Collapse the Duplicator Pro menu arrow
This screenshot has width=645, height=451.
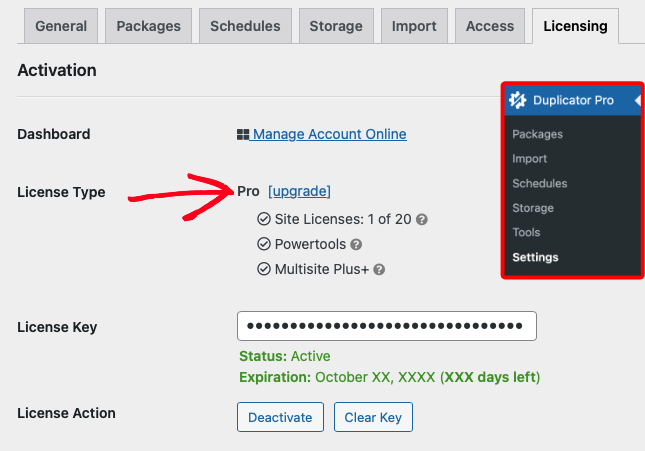tap(637, 100)
